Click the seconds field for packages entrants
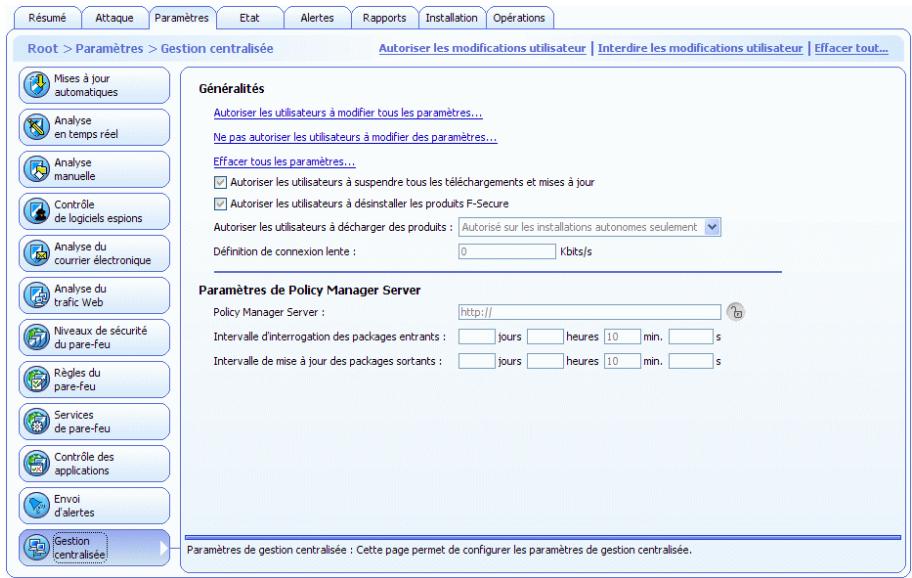This screenshot has height=578, width=912. (691, 337)
